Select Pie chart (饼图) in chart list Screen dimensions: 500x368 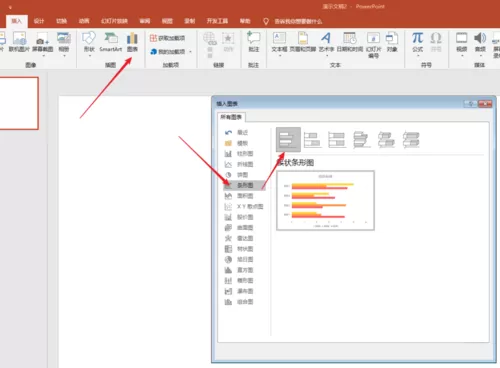point(238,175)
